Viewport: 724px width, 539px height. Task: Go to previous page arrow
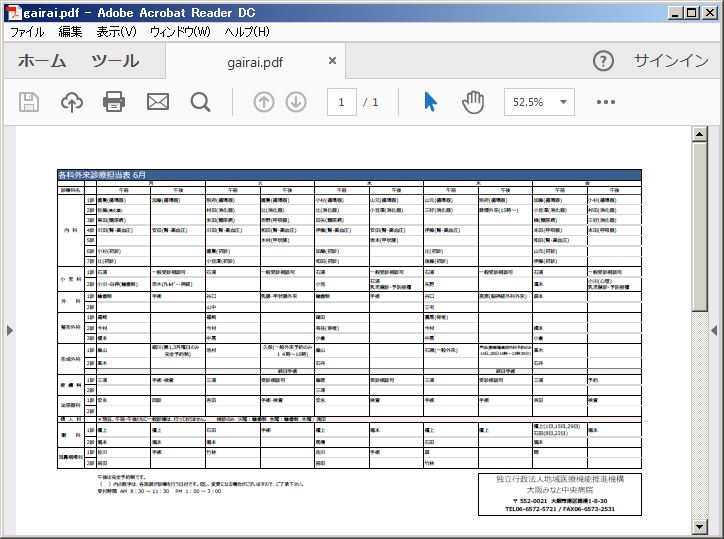click(x=264, y=102)
